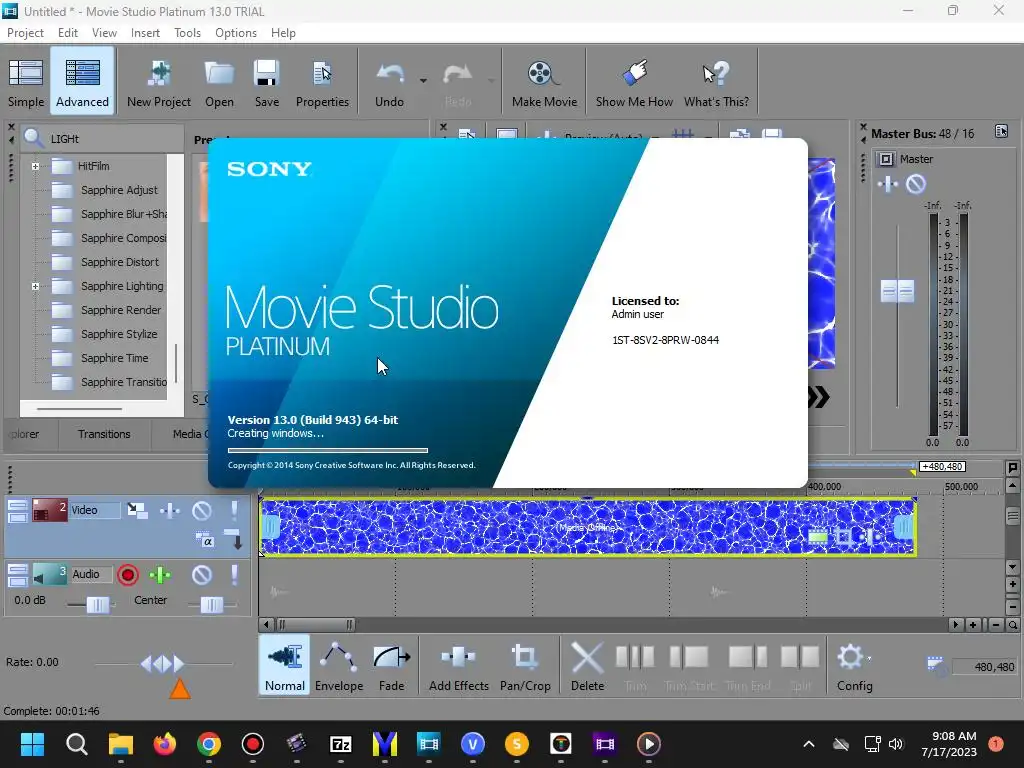The width and height of the screenshot is (1024, 768).
Task: Activate What's This help
Action: [x=716, y=82]
